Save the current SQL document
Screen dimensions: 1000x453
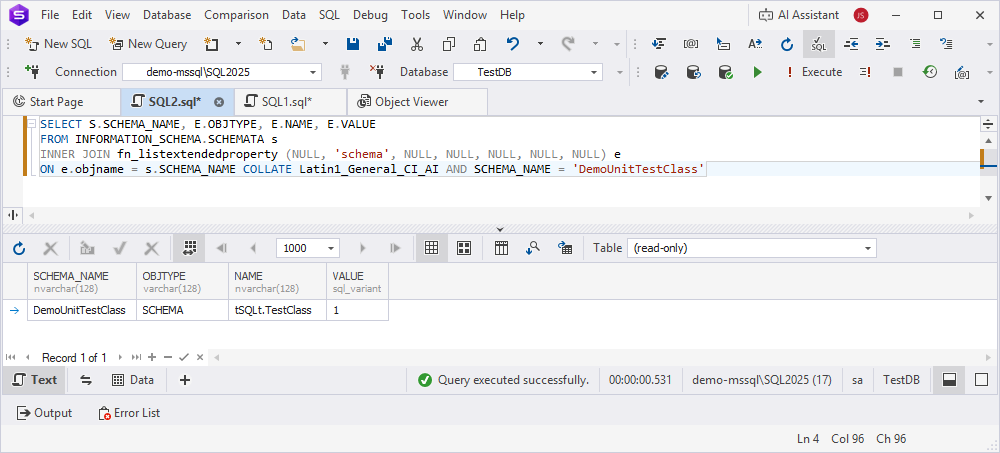point(353,44)
